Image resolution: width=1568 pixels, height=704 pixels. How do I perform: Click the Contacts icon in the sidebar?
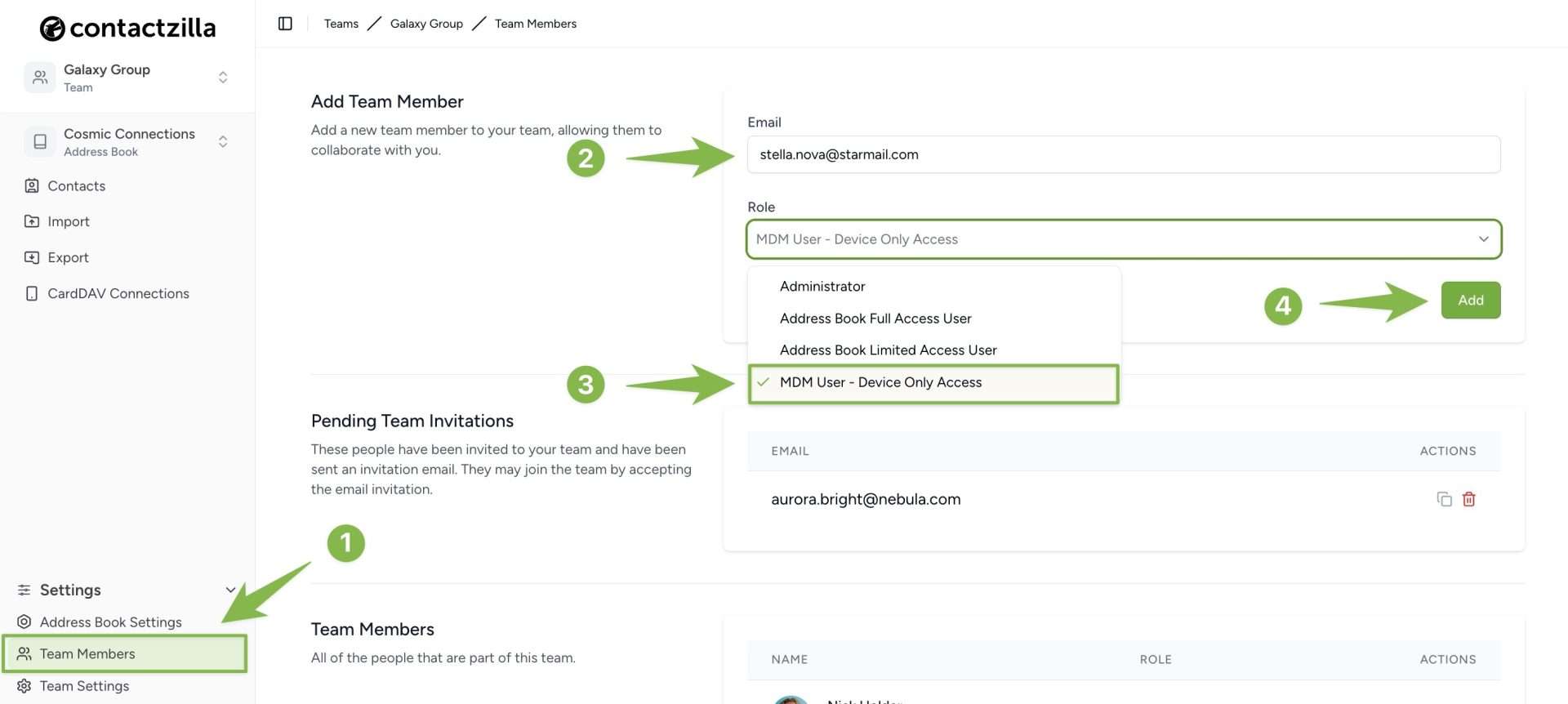tap(32, 186)
